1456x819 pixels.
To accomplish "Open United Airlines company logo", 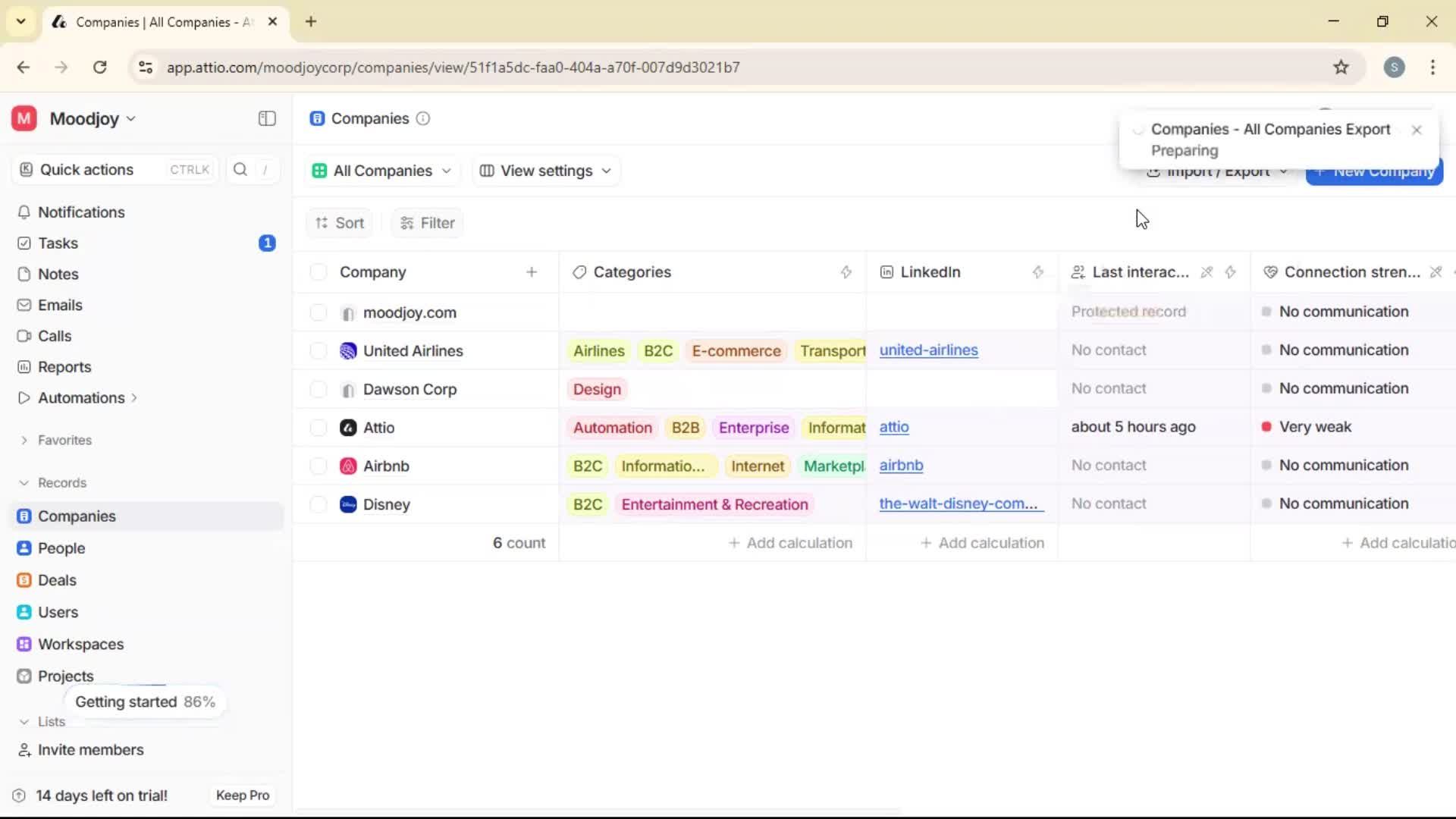I will pos(348,350).
